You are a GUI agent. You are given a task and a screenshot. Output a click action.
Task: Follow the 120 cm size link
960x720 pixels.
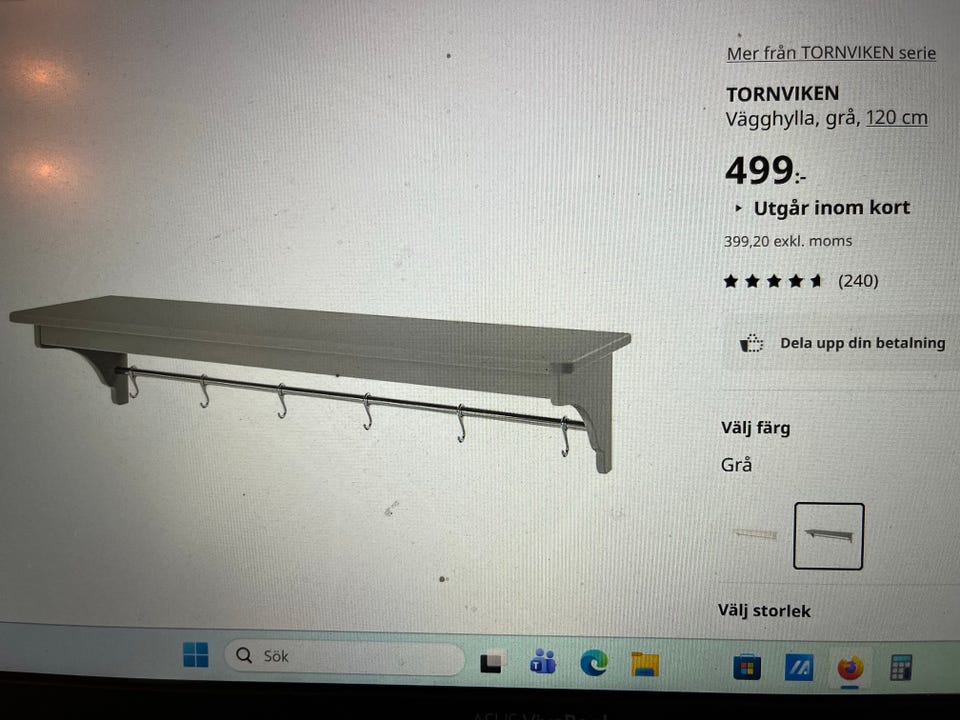coord(896,118)
